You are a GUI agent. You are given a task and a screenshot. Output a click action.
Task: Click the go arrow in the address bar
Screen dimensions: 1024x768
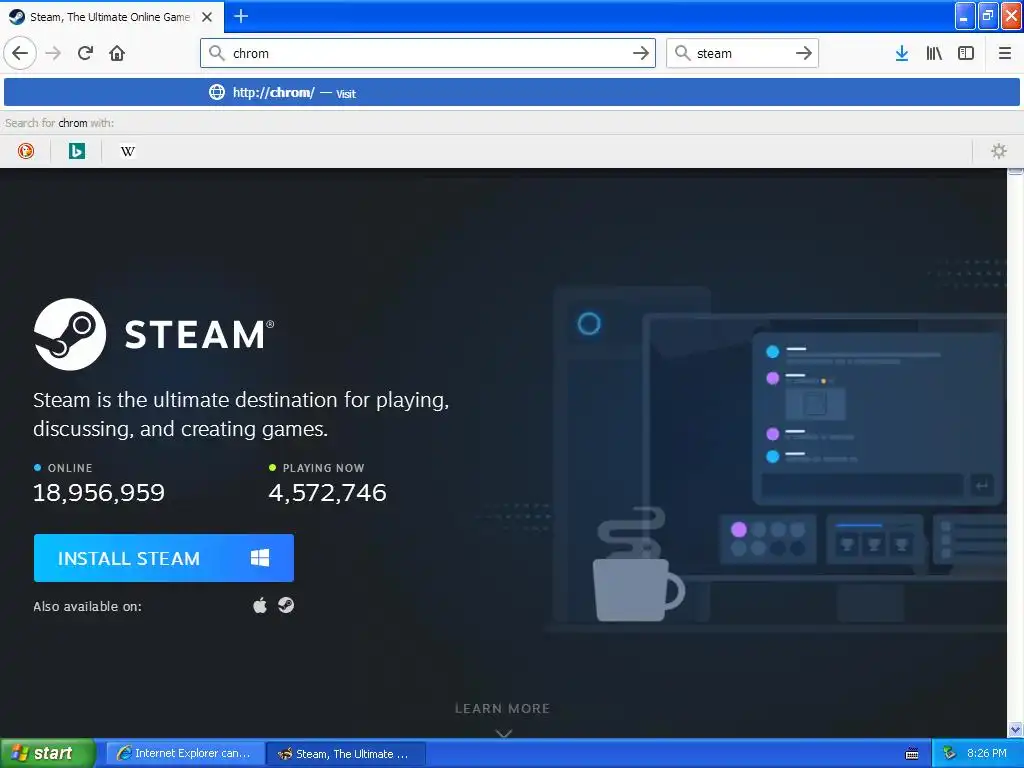coord(641,53)
